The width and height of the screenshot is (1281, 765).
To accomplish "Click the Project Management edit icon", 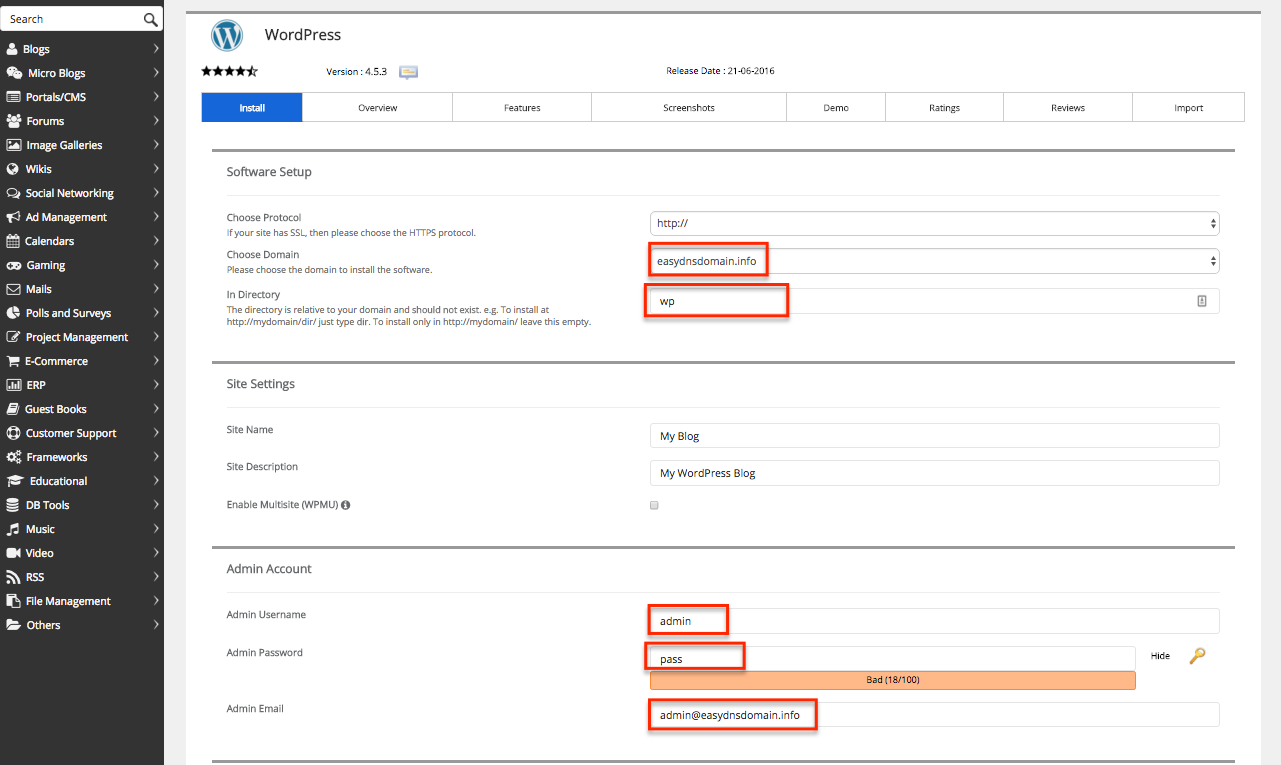I will pyautogui.click(x=14, y=337).
